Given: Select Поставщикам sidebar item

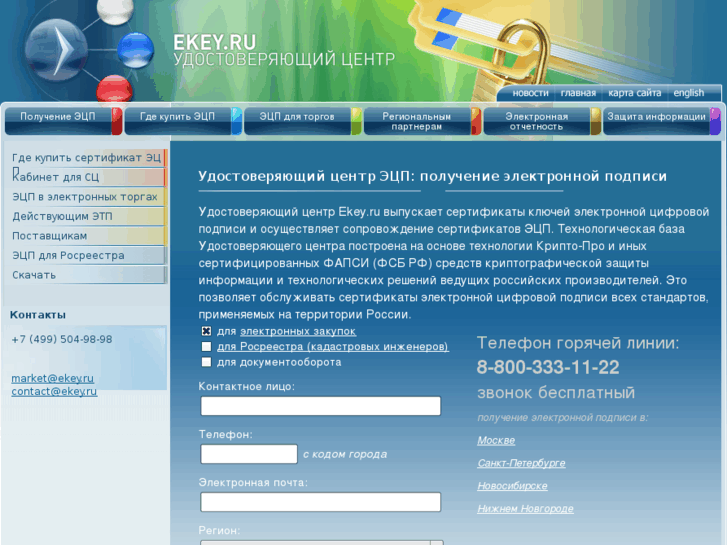Looking at the screenshot, I should tap(86, 236).
